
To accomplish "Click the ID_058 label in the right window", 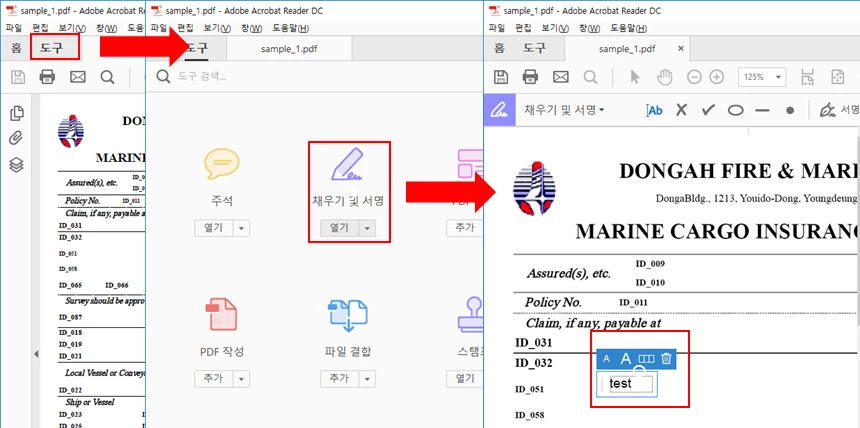I will coord(529,415).
